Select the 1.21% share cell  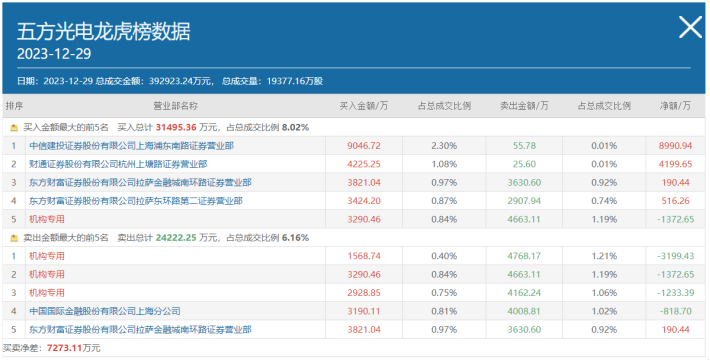click(604, 256)
